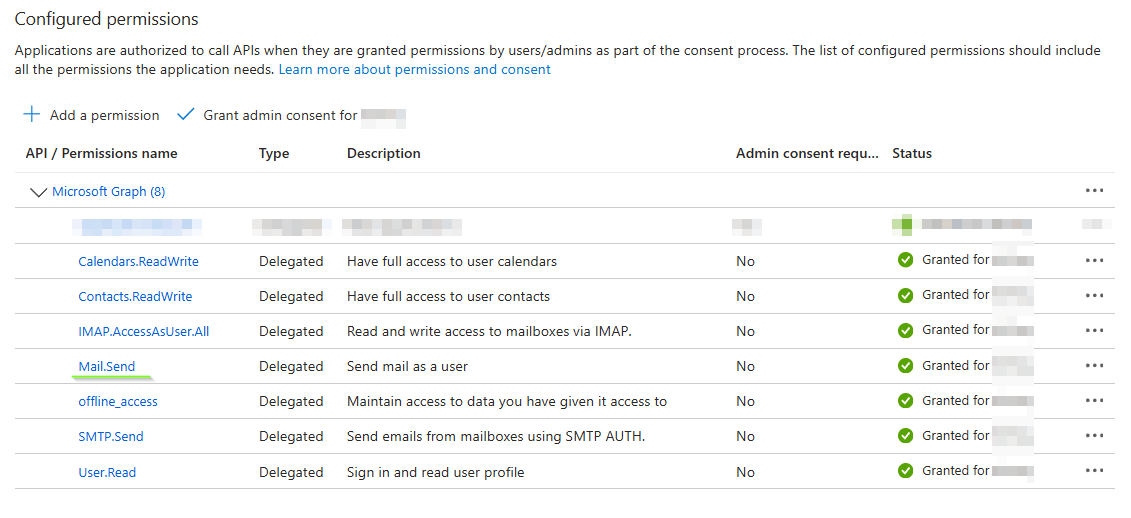
Task: Click 'Sign in and read user profile' description
Action: [x=435, y=473]
